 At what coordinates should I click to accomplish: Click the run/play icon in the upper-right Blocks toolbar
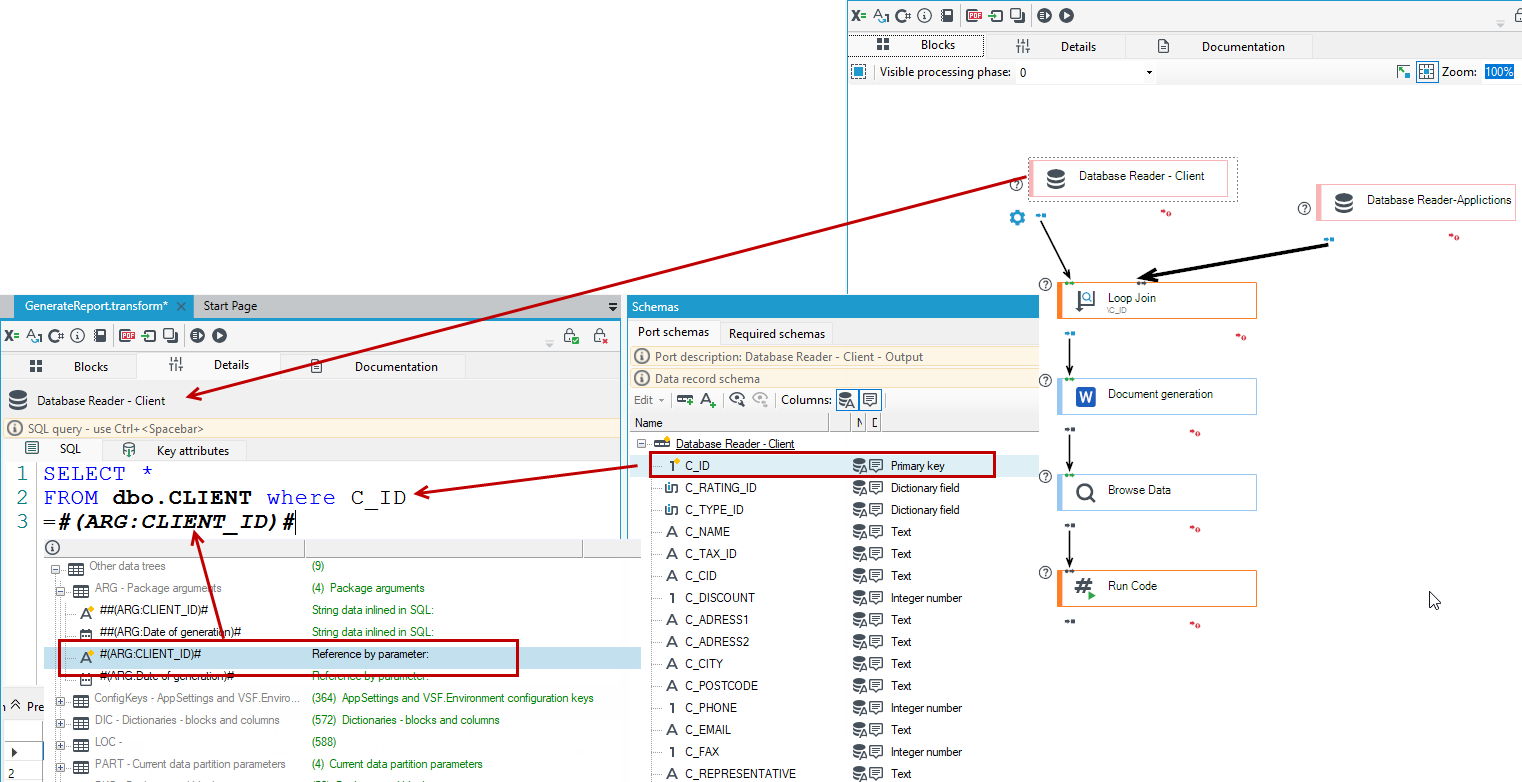pos(1067,15)
